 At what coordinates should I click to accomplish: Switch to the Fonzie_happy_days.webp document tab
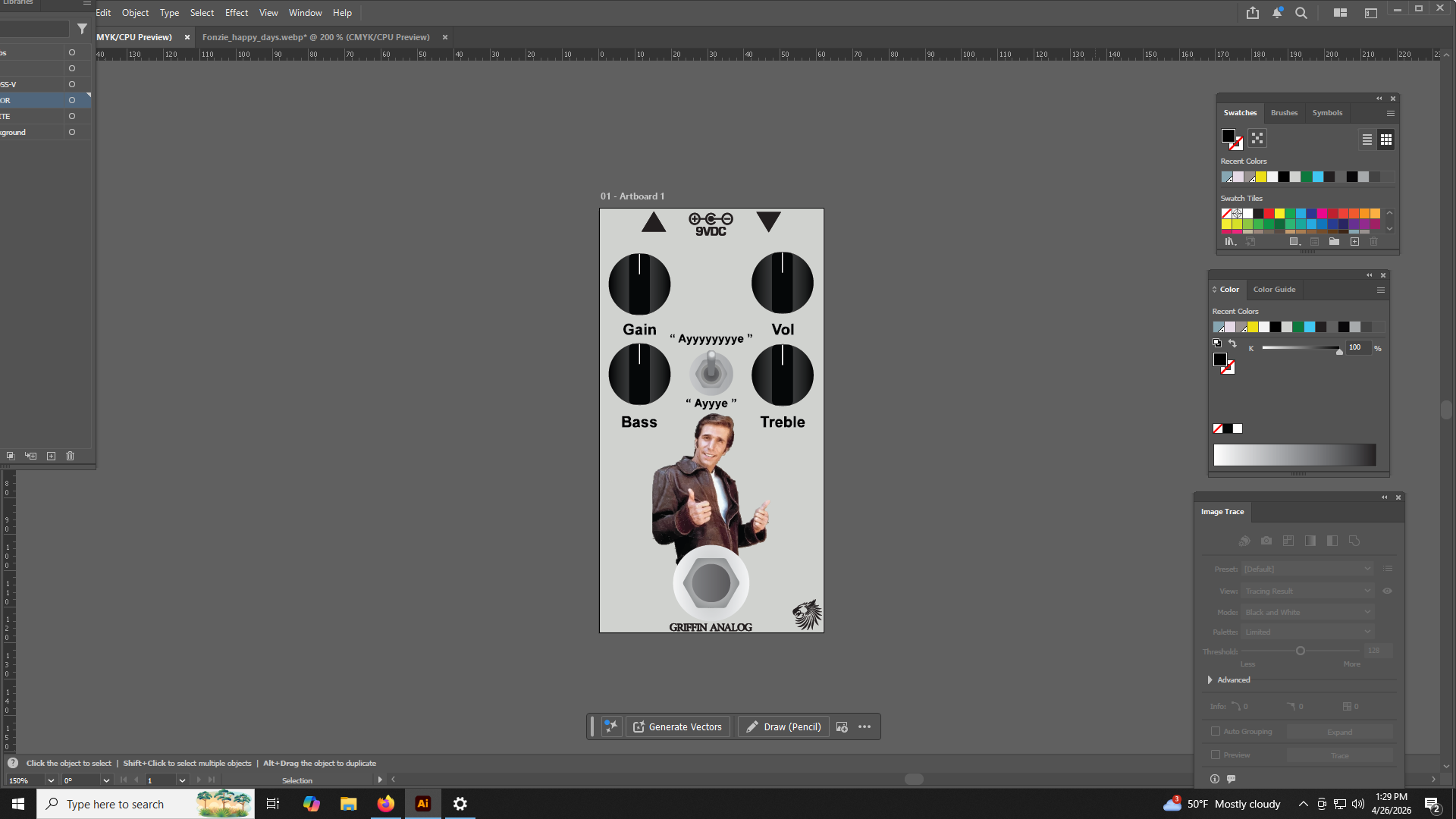pos(315,37)
